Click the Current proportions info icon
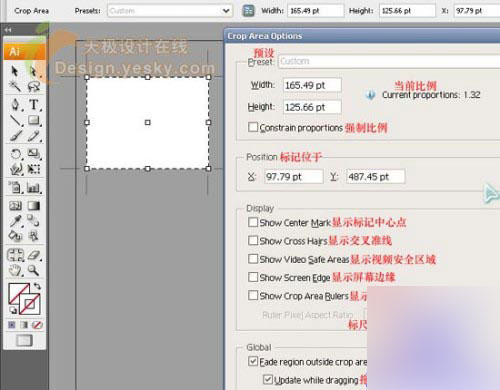 tap(370, 95)
